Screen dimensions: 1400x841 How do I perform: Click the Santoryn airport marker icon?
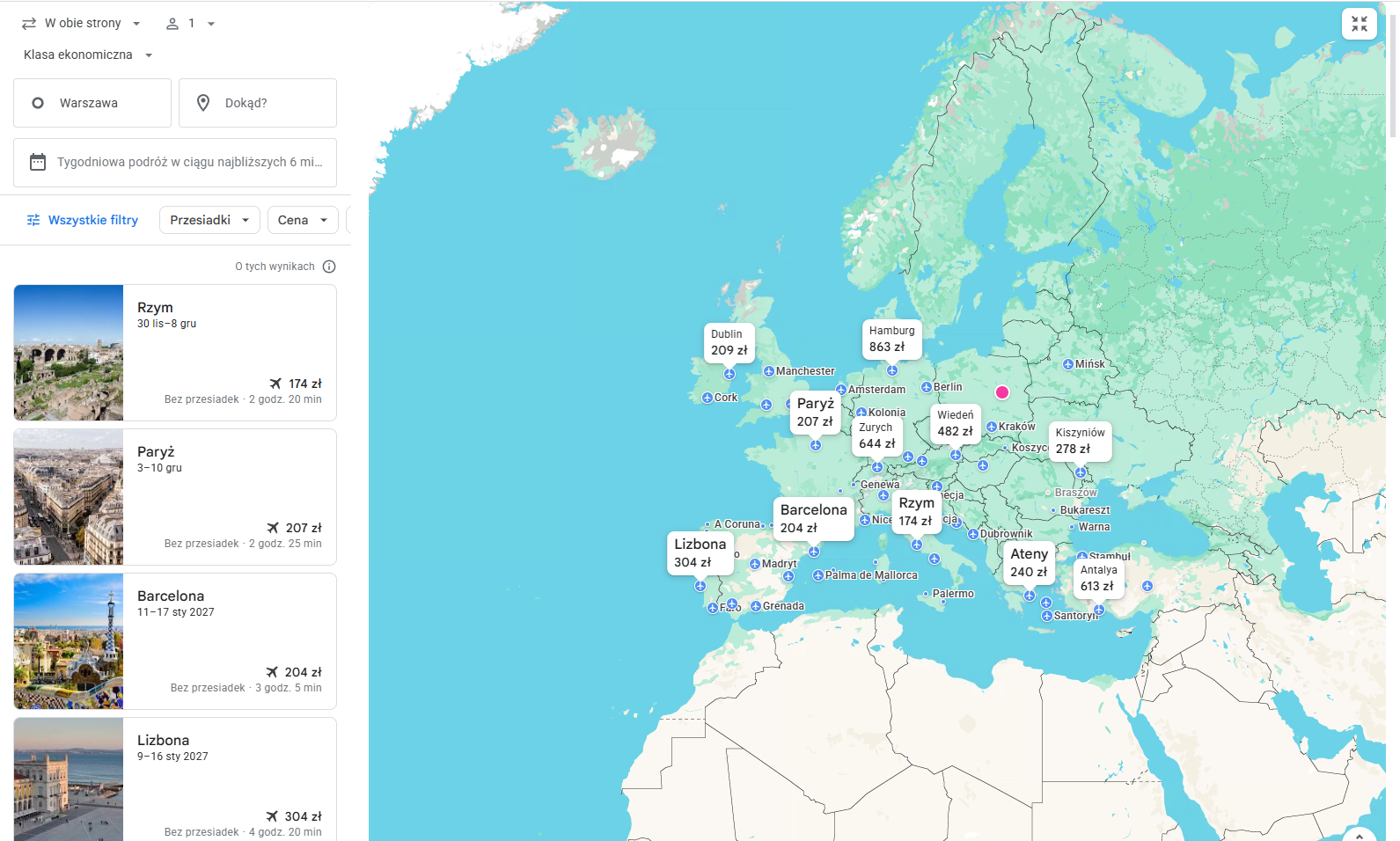click(1047, 616)
